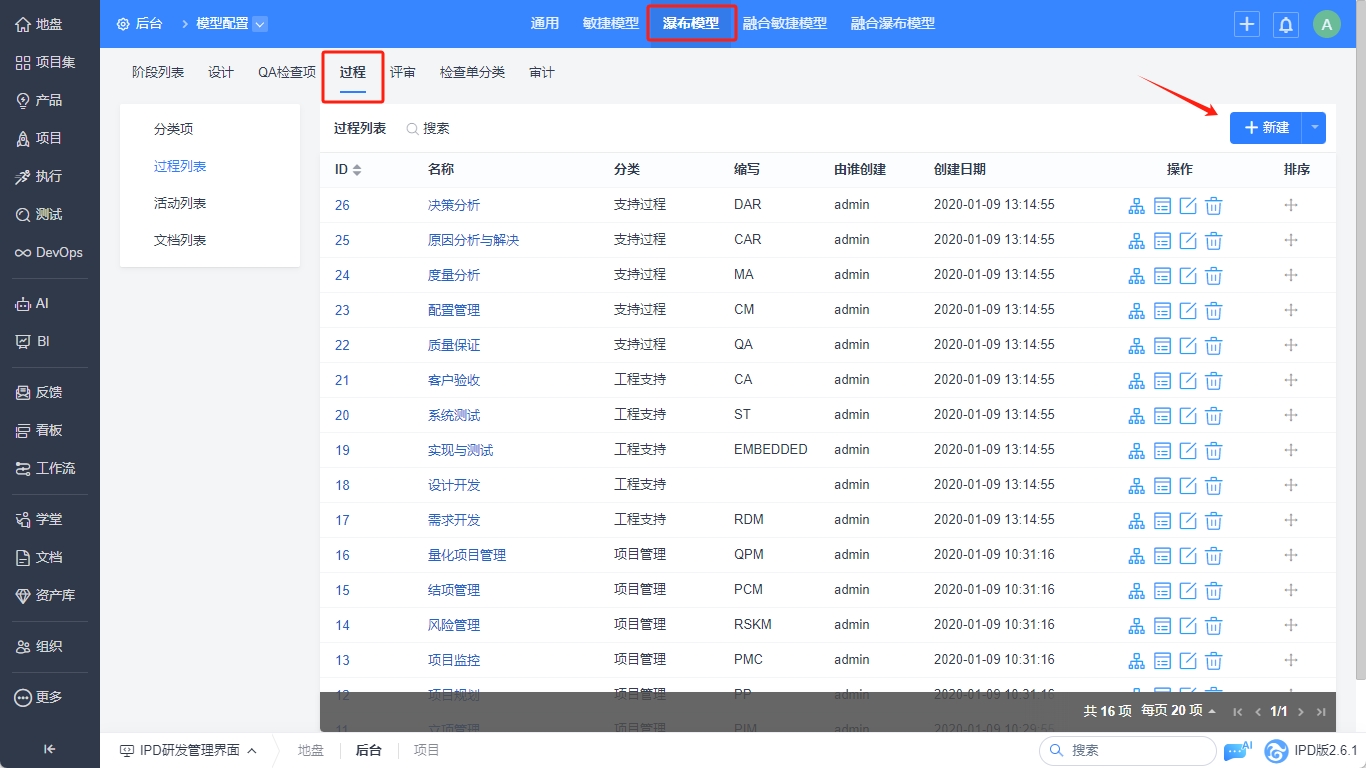The height and width of the screenshot is (768, 1366).
Task: Expand the IPD研发管理界面 switcher
Action: tap(188, 750)
